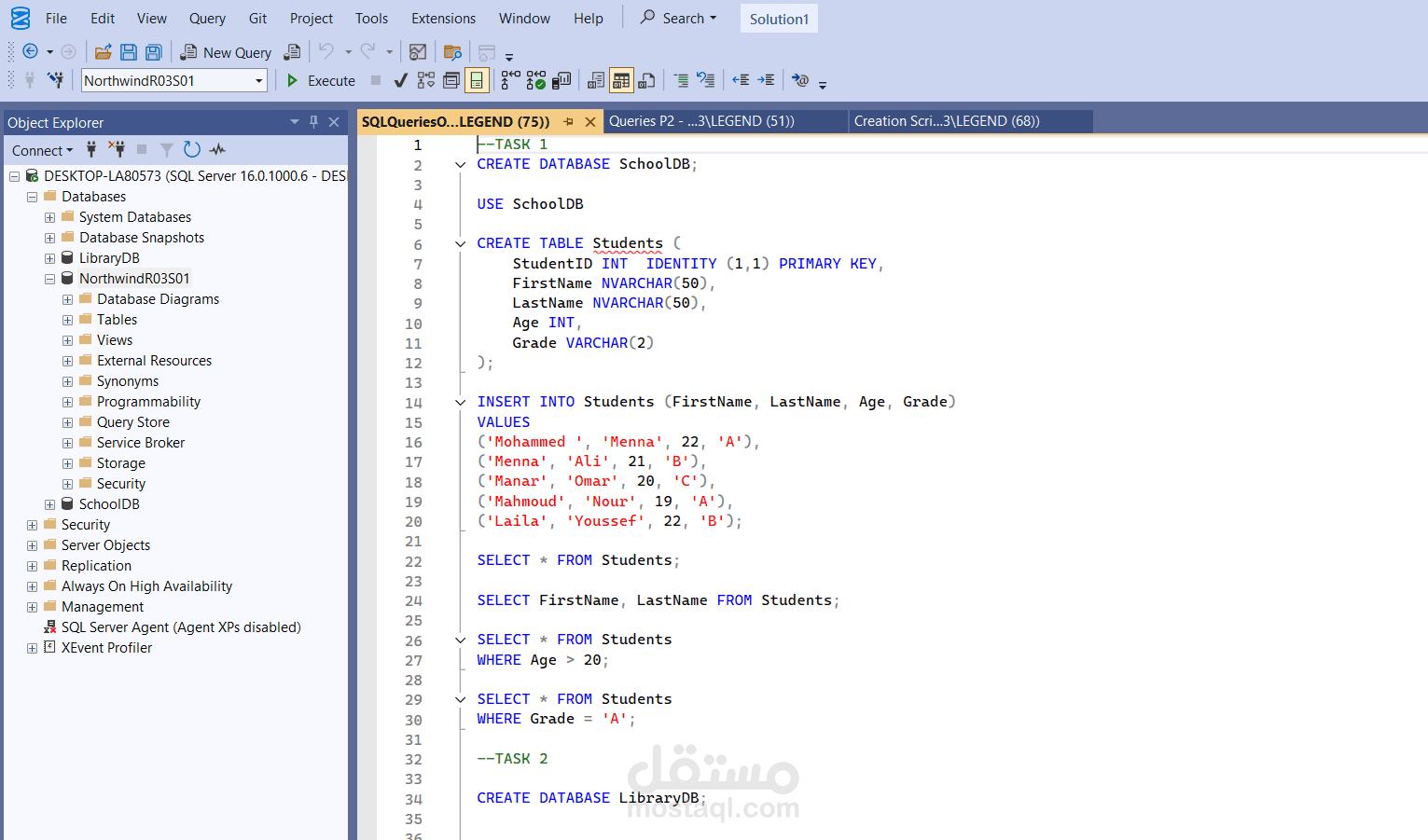
Task: Click the SSMS application logo icon
Action: (21, 18)
